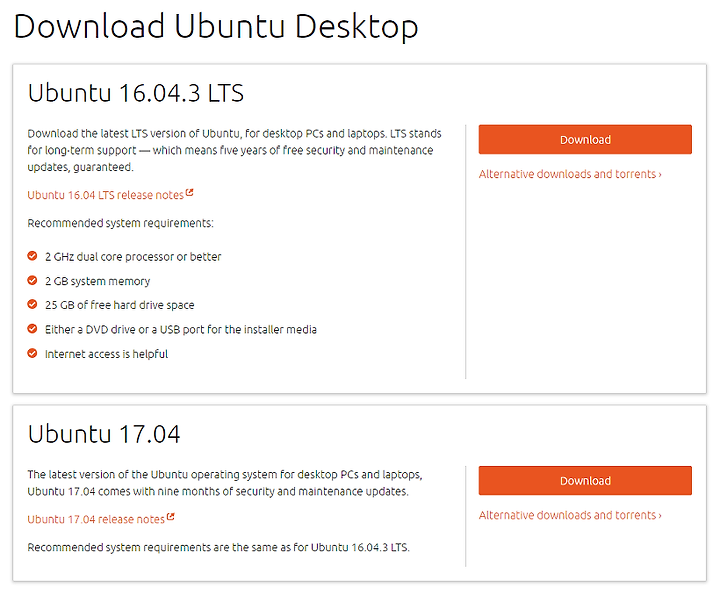Open Ubuntu 17.04 release notes
This screenshot has width=720, height=594.
tap(96, 519)
